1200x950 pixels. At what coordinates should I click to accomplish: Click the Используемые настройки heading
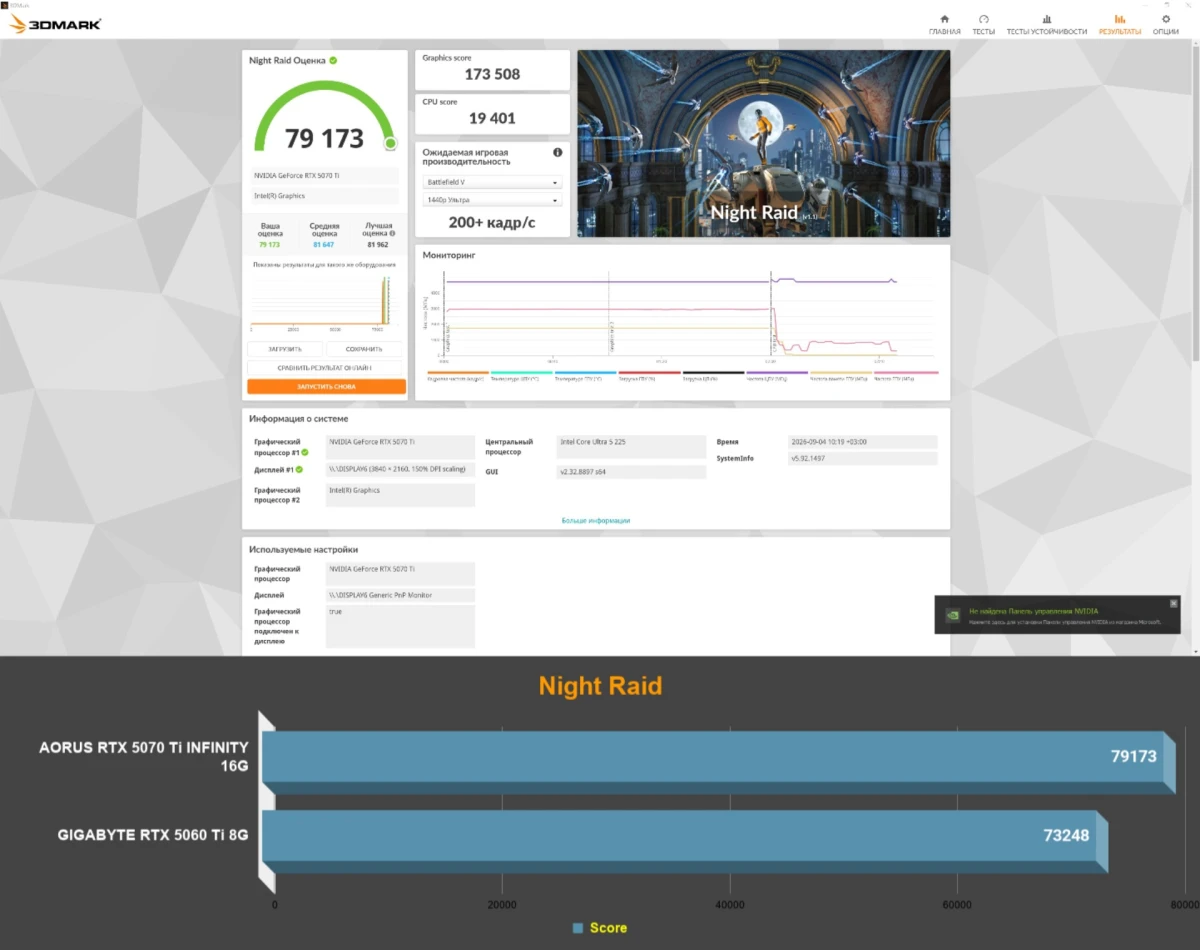(x=303, y=549)
